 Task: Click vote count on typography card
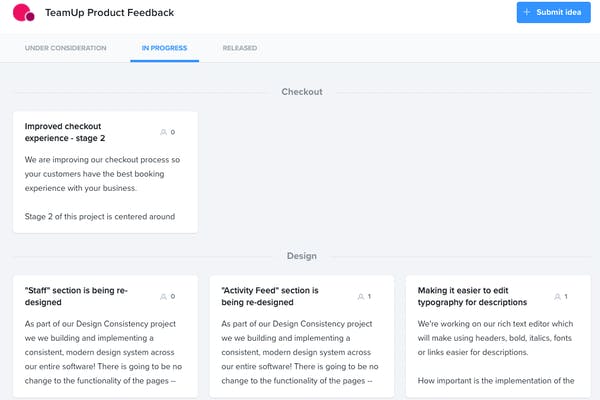click(x=566, y=297)
